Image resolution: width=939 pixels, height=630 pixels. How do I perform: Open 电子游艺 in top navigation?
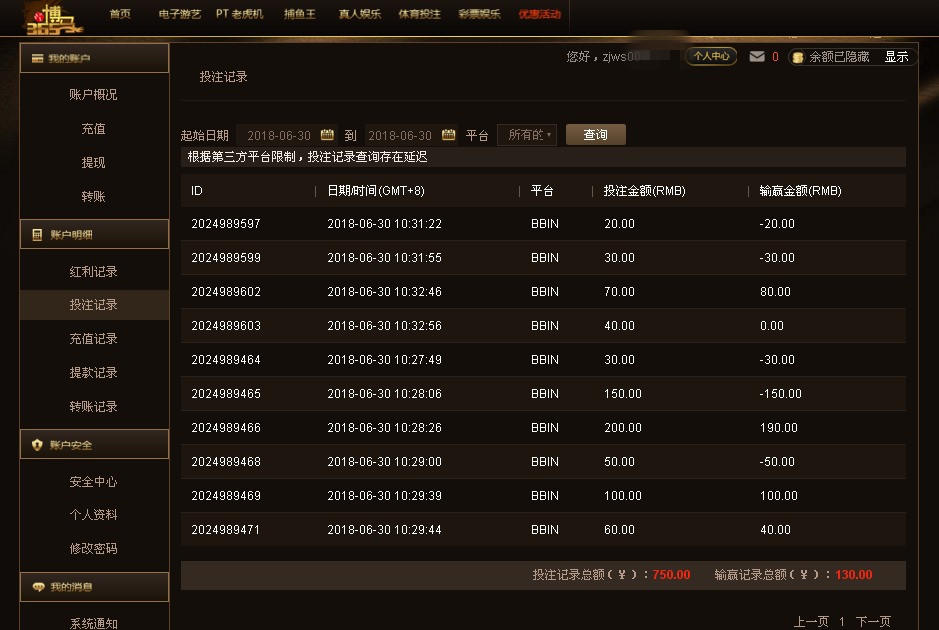[180, 14]
